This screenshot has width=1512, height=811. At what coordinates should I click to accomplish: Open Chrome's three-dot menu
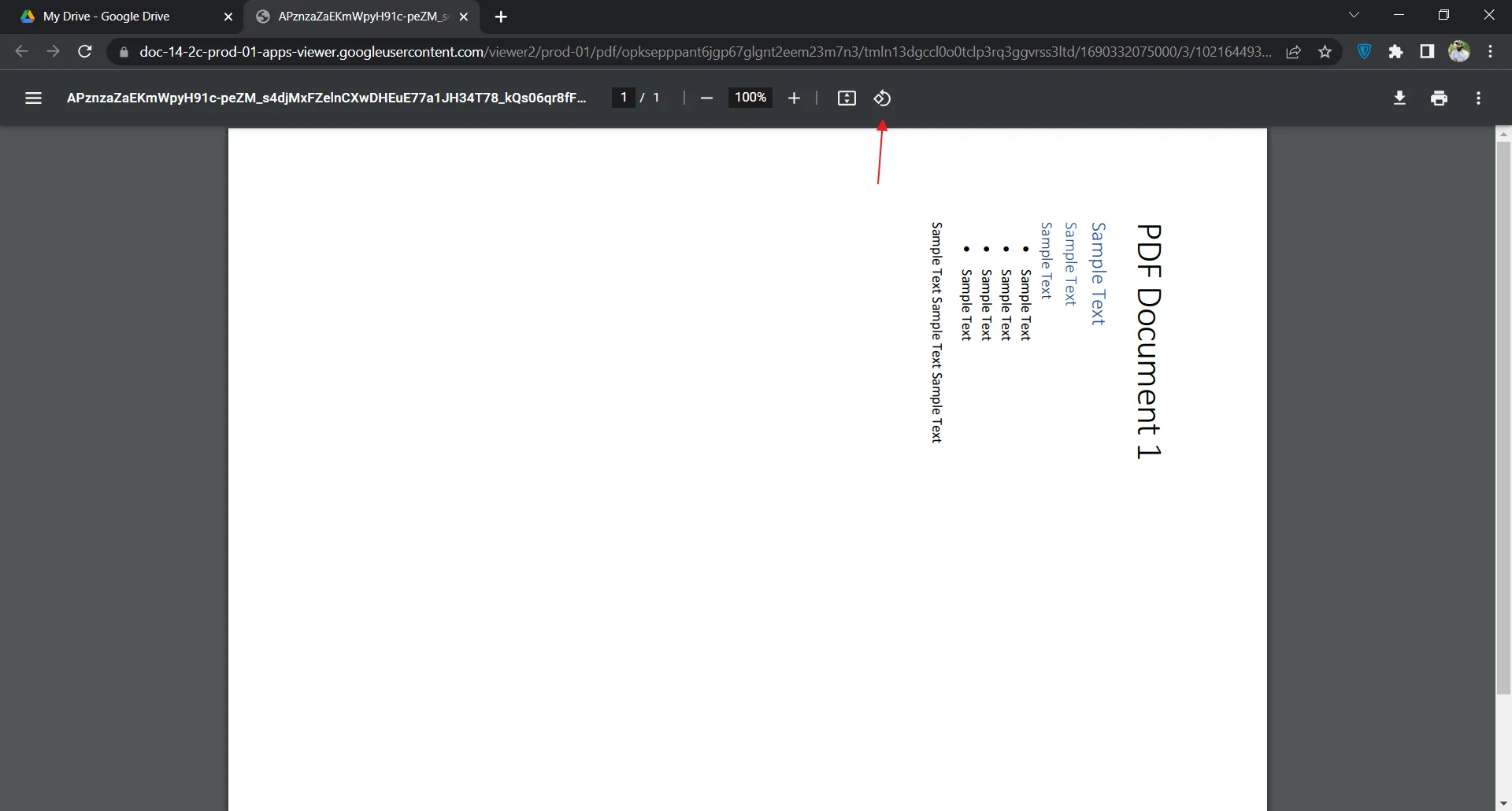[x=1490, y=52]
